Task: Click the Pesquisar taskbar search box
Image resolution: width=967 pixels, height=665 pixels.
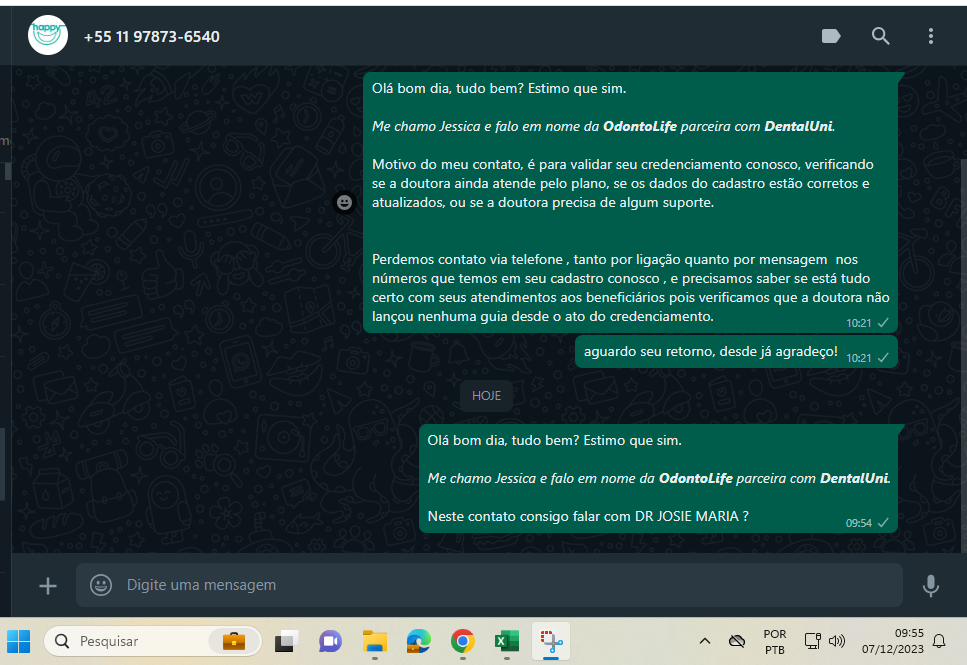Action: pyautogui.click(x=152, y=642)
